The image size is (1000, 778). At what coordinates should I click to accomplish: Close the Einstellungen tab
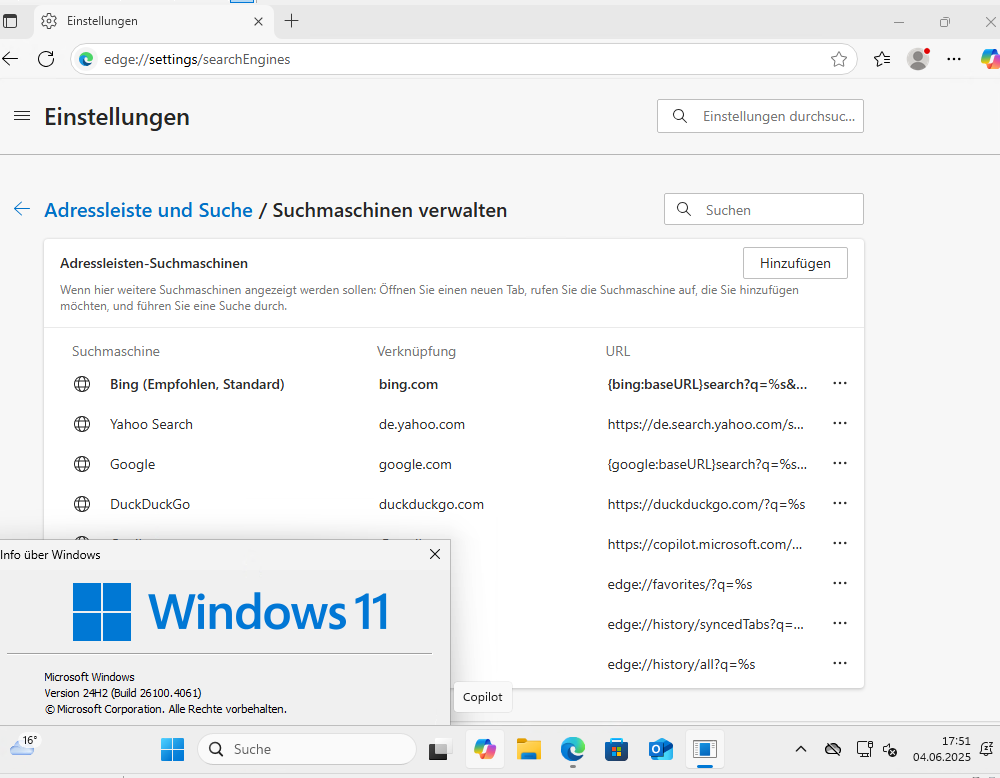click(258, 22)
